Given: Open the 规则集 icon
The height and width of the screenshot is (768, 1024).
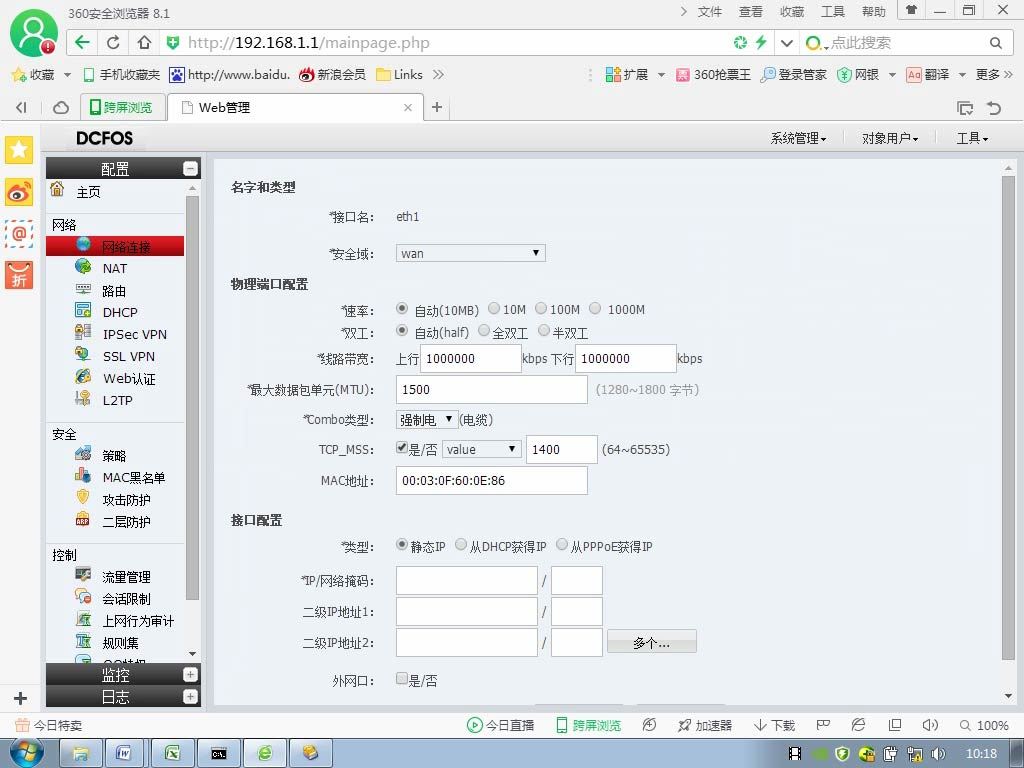Looking at the screenshot, I should tap(83, 641).
